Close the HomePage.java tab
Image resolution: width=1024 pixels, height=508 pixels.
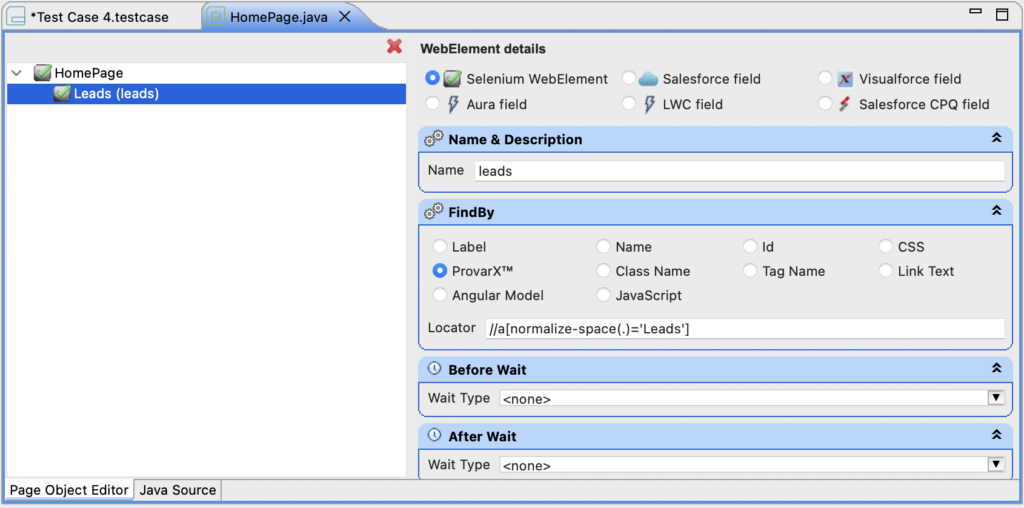point(344,17)
